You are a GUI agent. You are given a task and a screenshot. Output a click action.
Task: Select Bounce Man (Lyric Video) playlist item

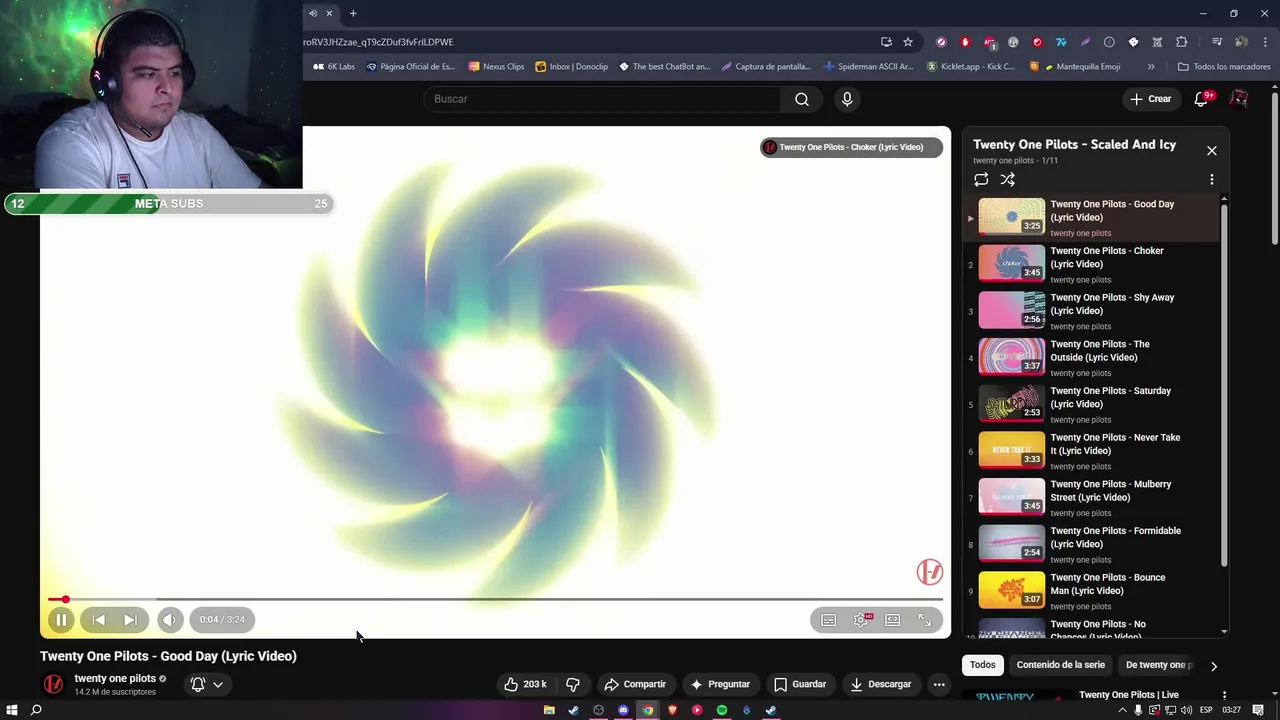tap(1091, 591)
